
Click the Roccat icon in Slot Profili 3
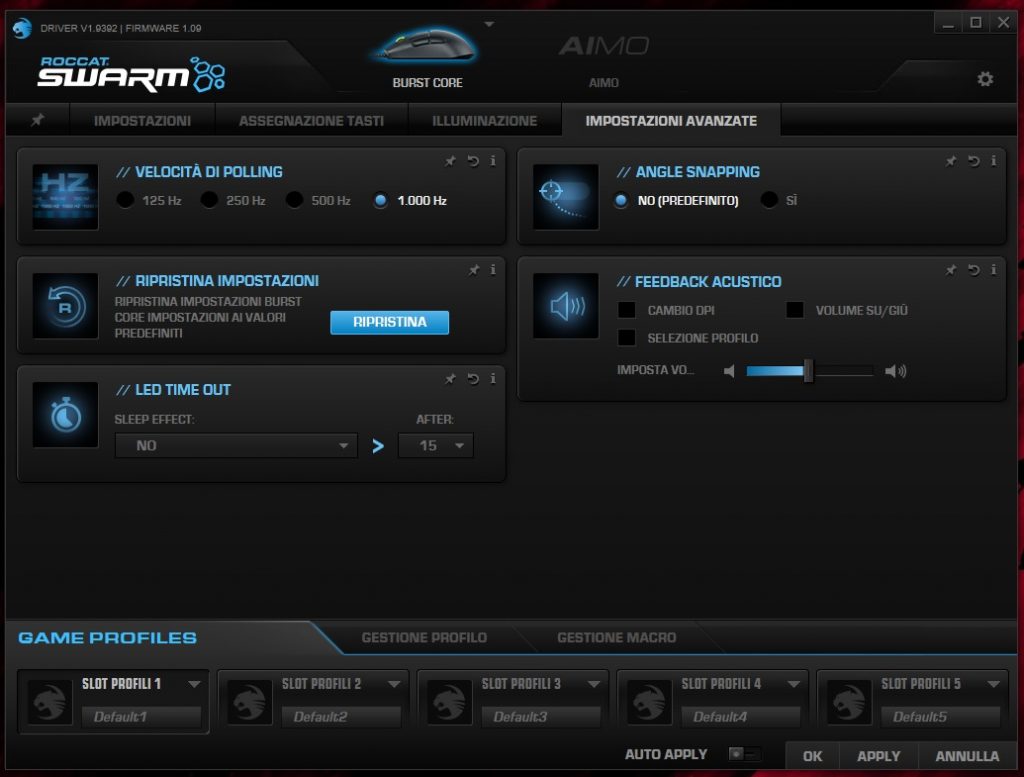[449, 702]
